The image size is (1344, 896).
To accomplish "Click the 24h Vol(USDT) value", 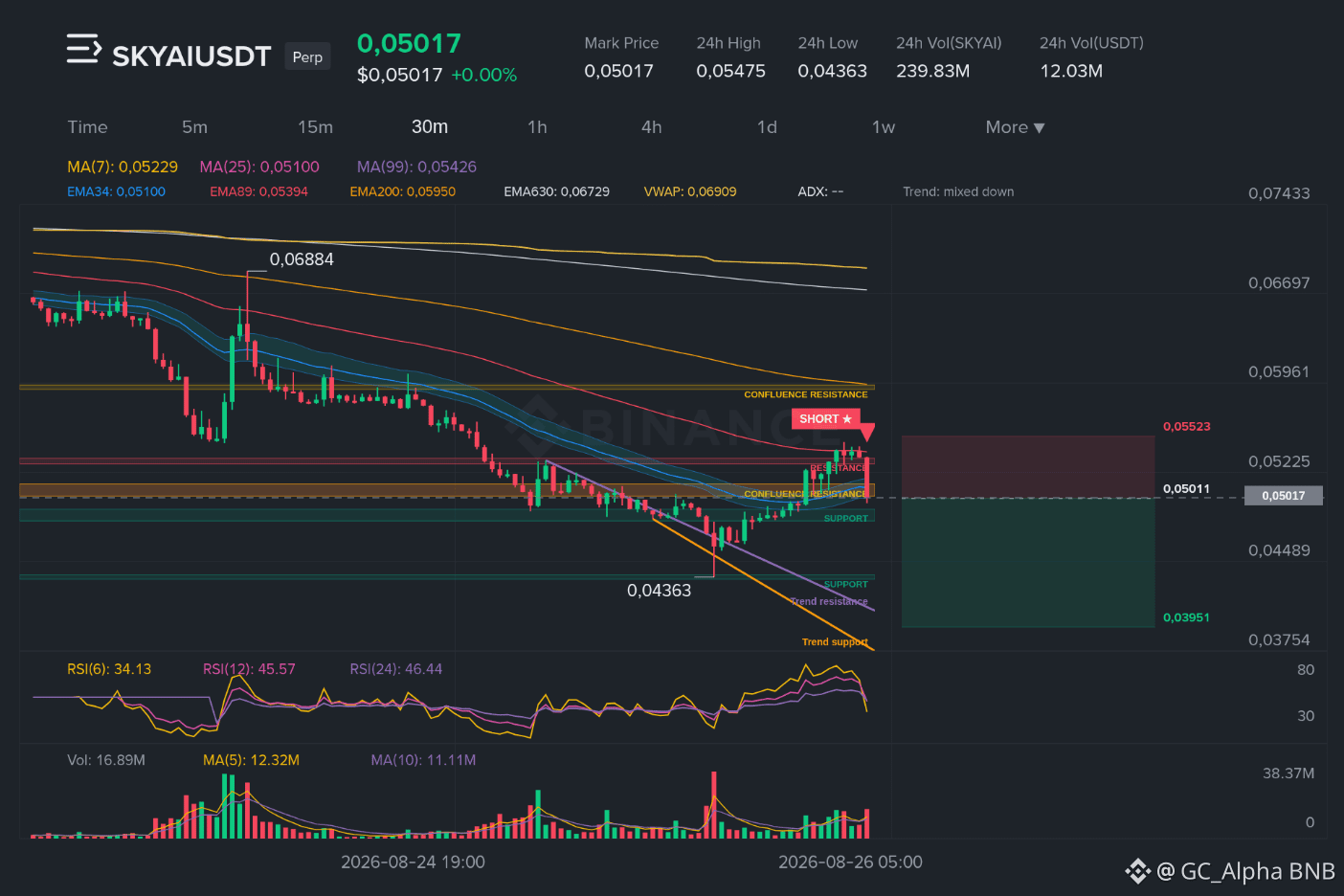I will (x=1071, y=71).
